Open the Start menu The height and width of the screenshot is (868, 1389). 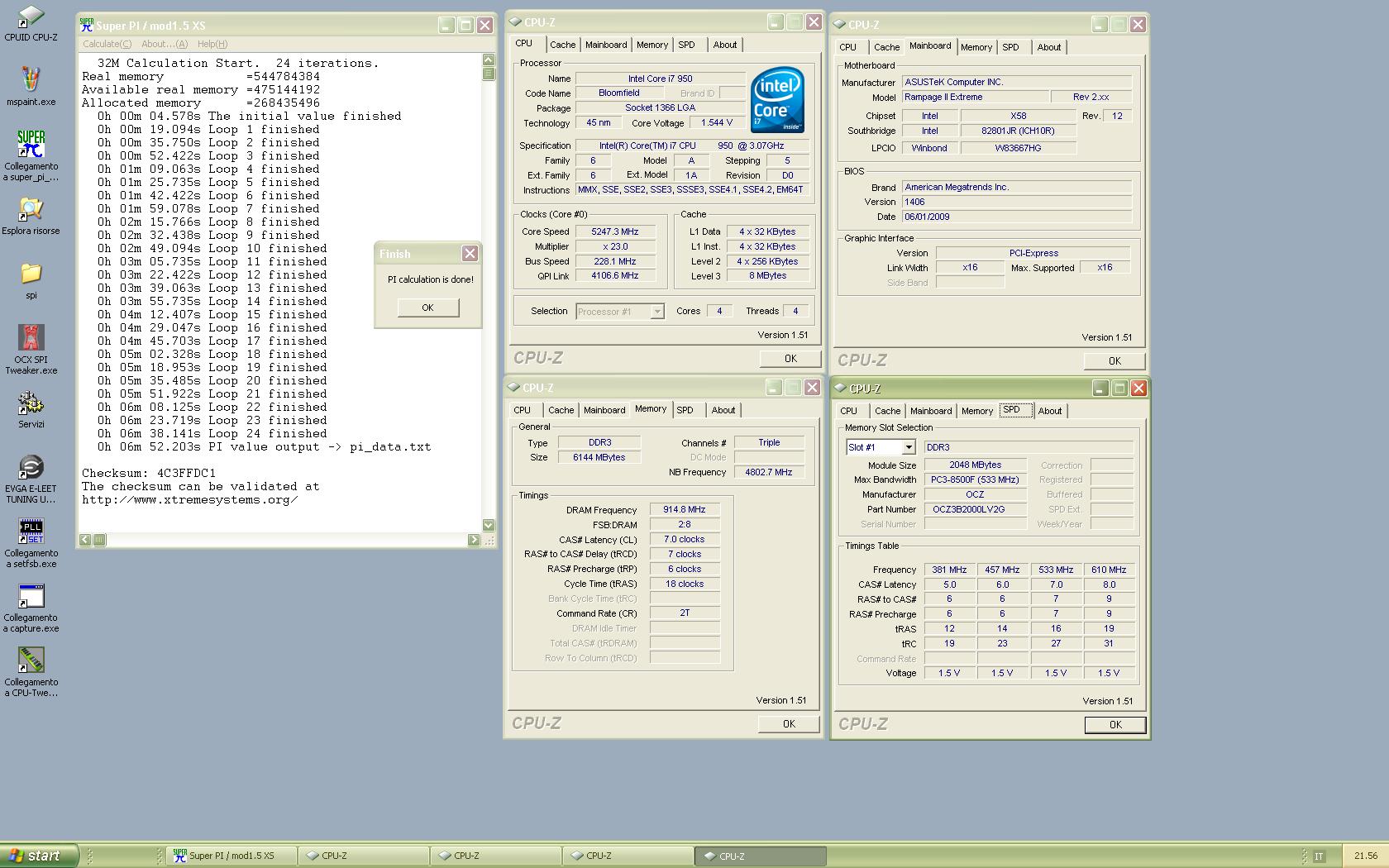[x=39, y=856]
